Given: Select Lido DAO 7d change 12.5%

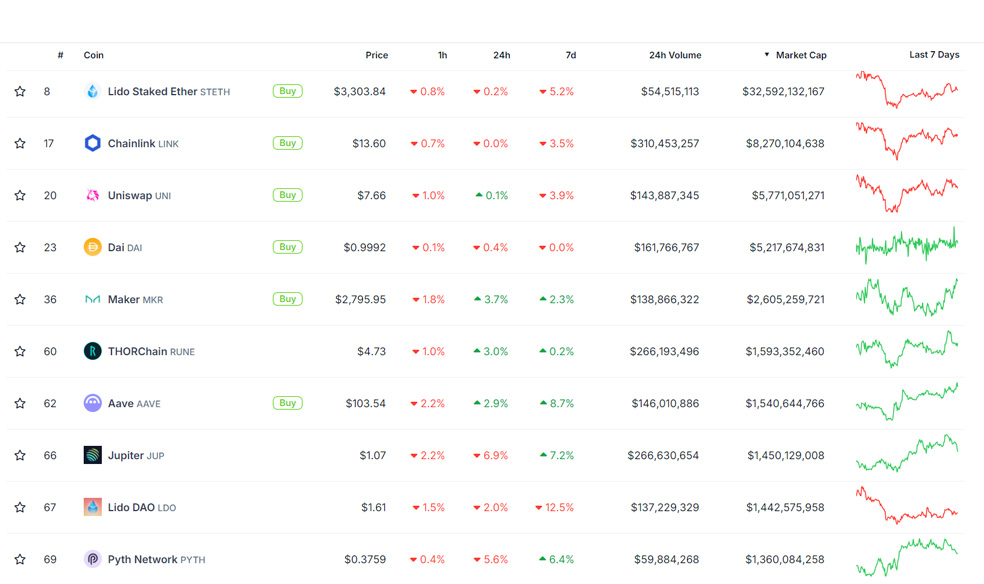Looking at the screenshot, I should tap(554, 507).
